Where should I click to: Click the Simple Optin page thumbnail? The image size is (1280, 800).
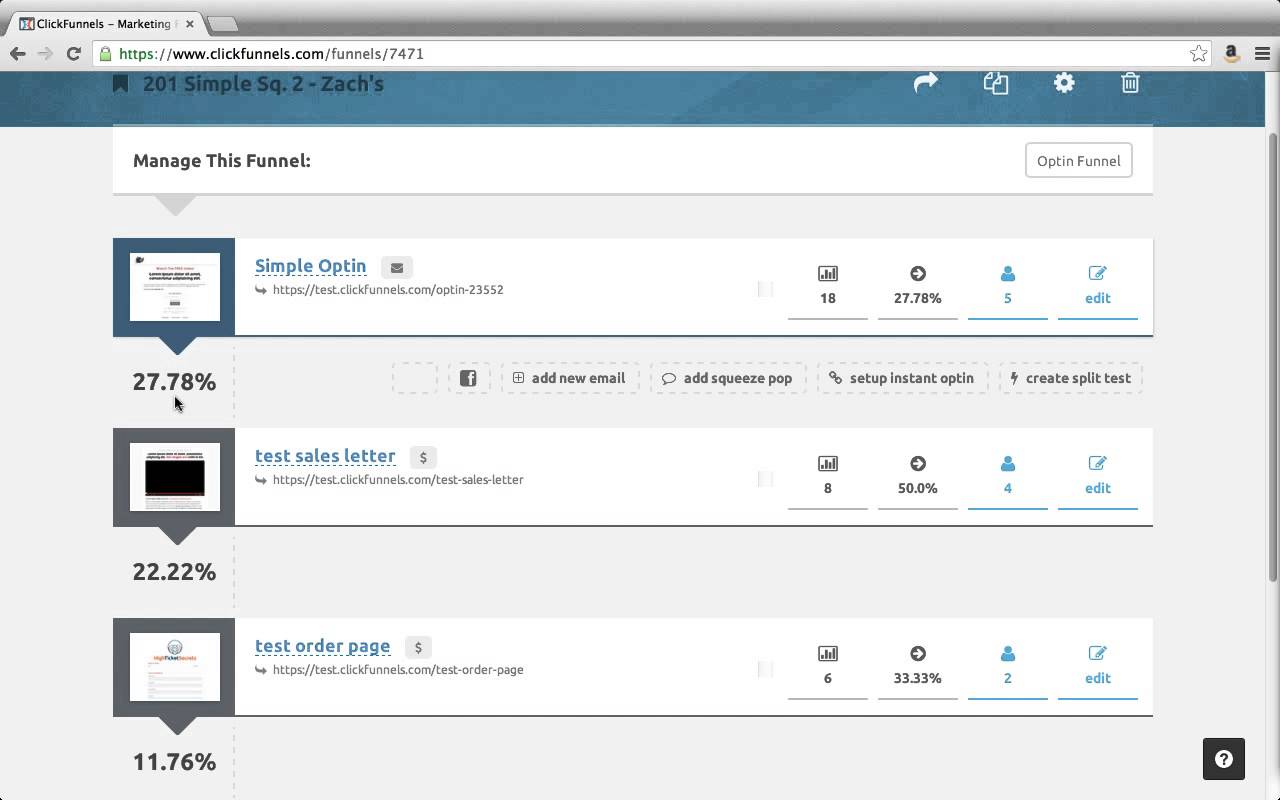174,287
